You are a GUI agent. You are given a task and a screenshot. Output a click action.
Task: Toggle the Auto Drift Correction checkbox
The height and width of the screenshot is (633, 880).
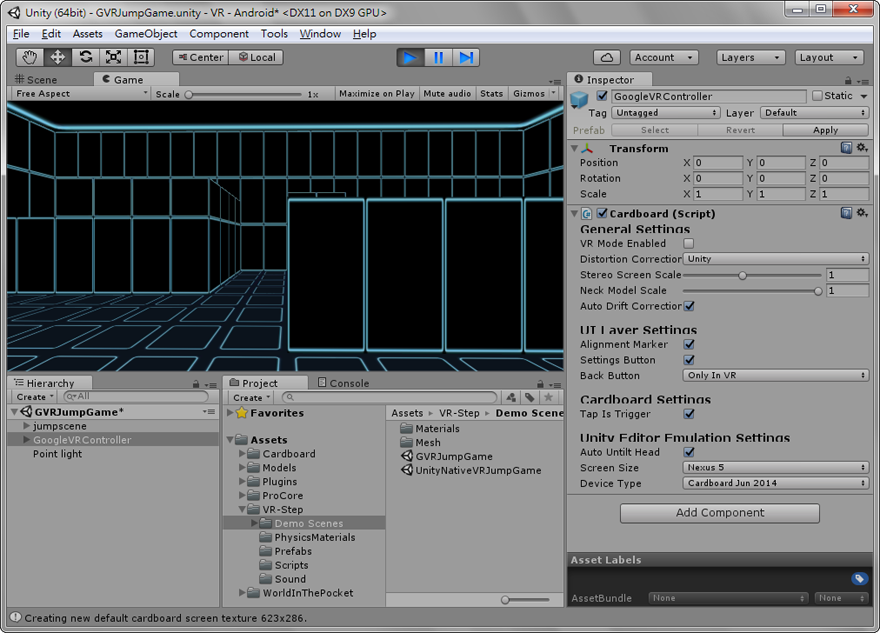point(689,306)
